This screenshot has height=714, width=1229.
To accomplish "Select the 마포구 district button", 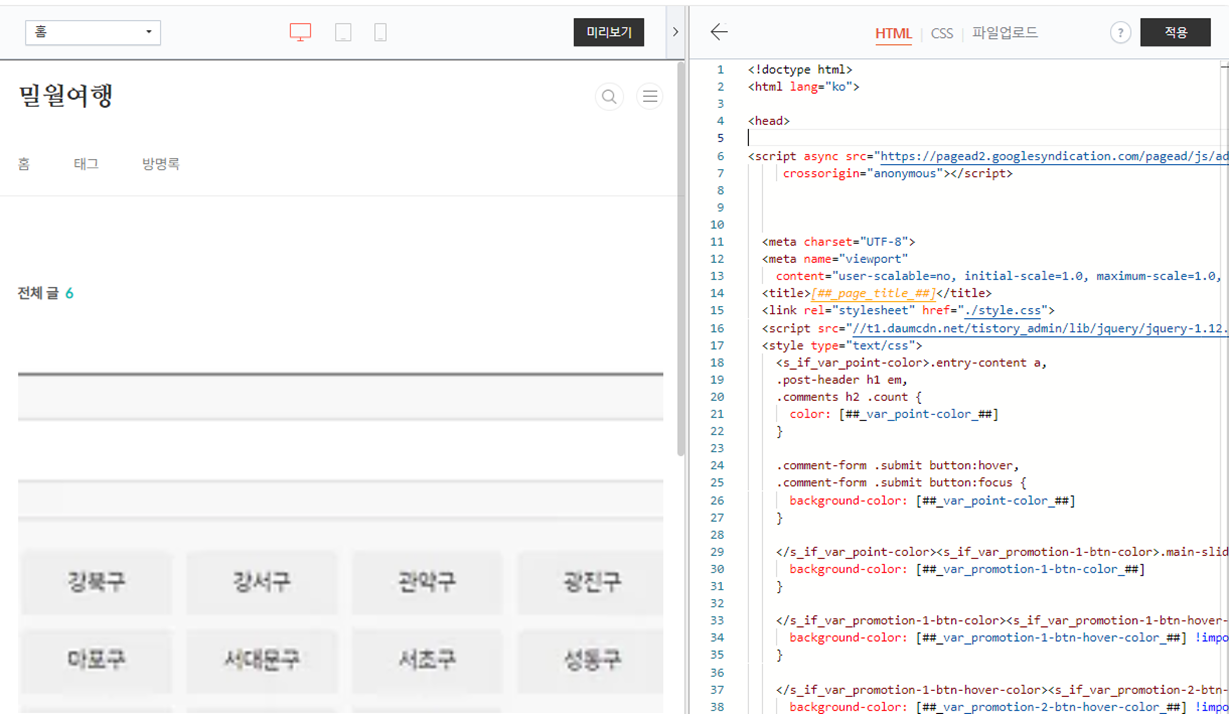I will (97, 660).
